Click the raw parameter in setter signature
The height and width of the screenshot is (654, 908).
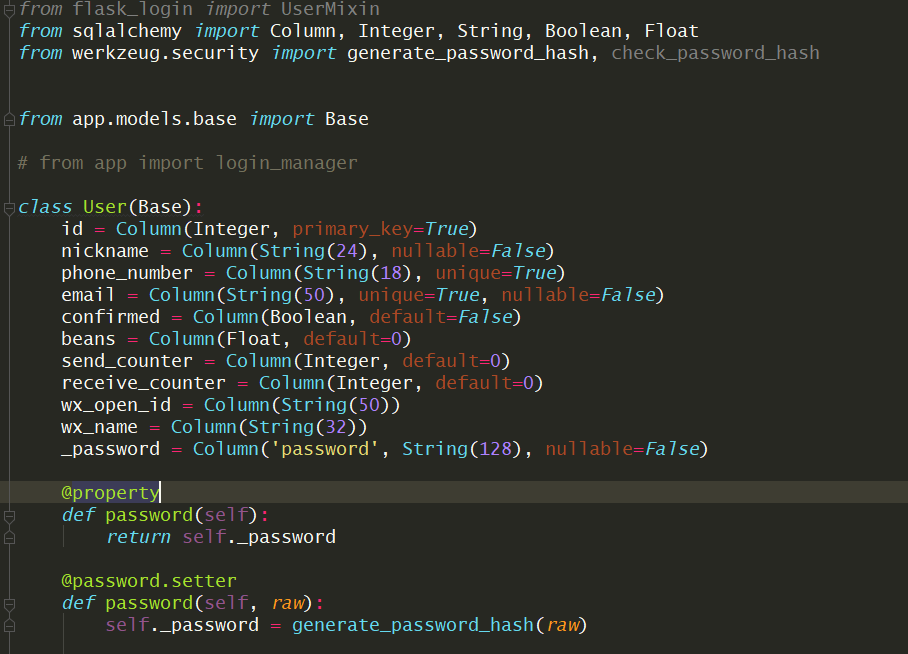click(287, 603)
